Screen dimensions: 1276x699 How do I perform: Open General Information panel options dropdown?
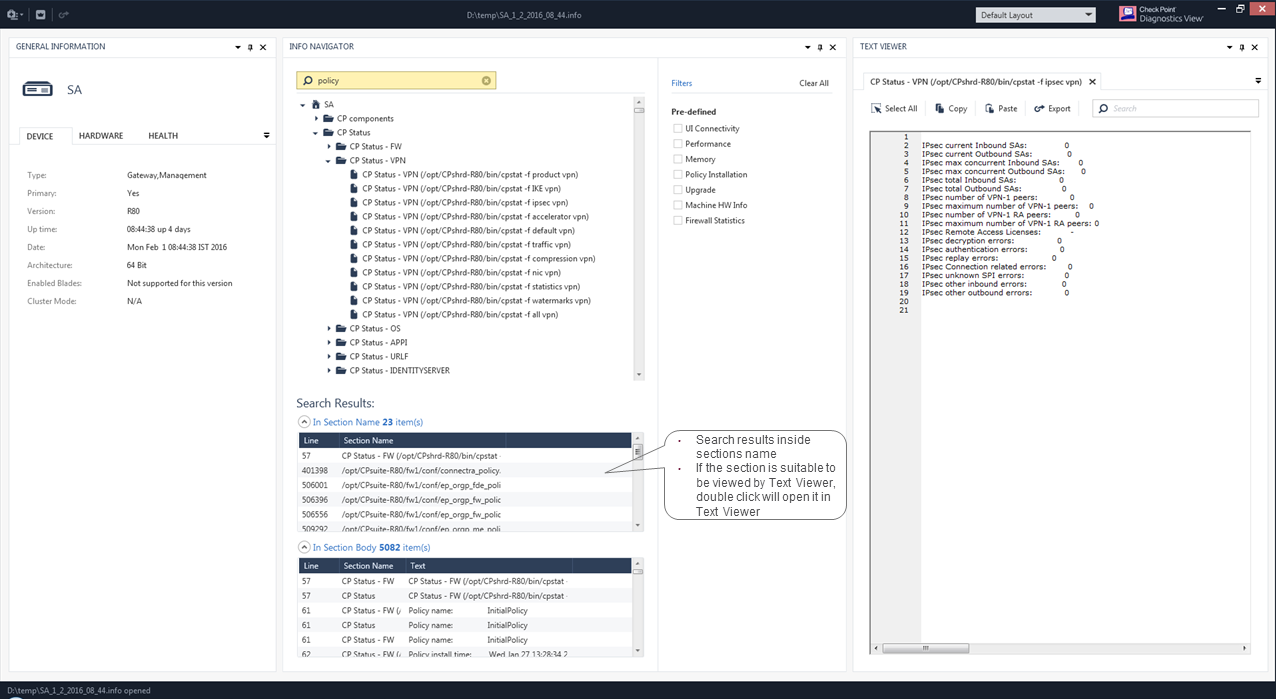(238, 47)
